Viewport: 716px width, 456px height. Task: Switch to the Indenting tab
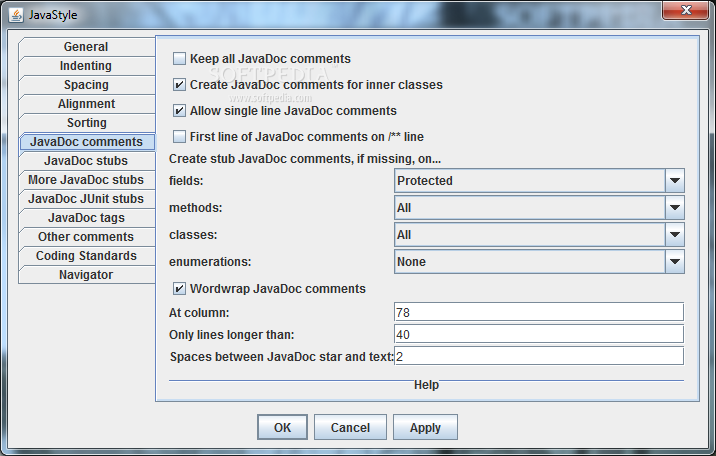click(86, 66)
